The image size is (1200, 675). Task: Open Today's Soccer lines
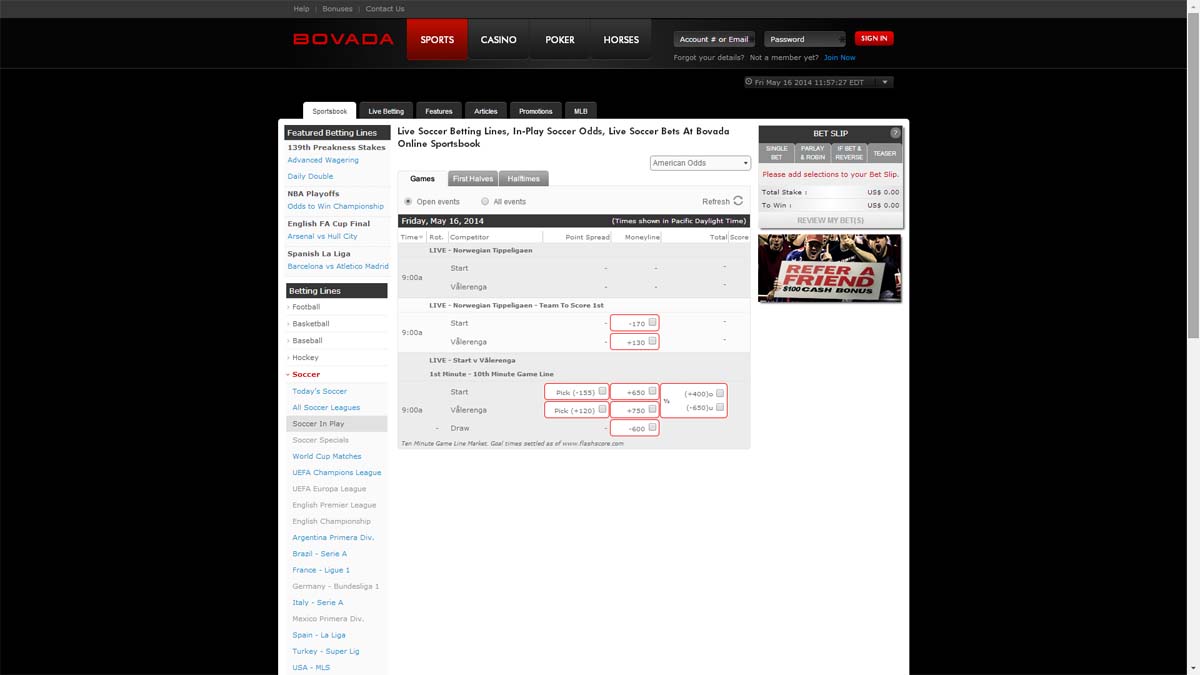pos(320,391)
